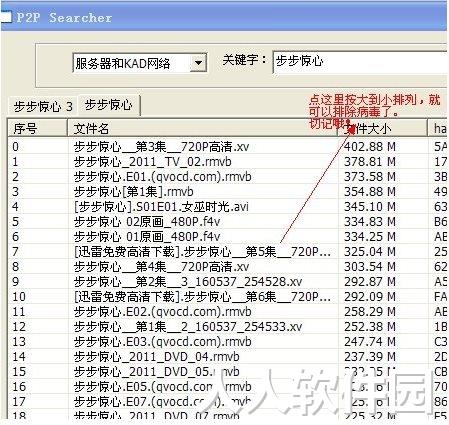Click the 关键字 search input field

click(360, 62)
